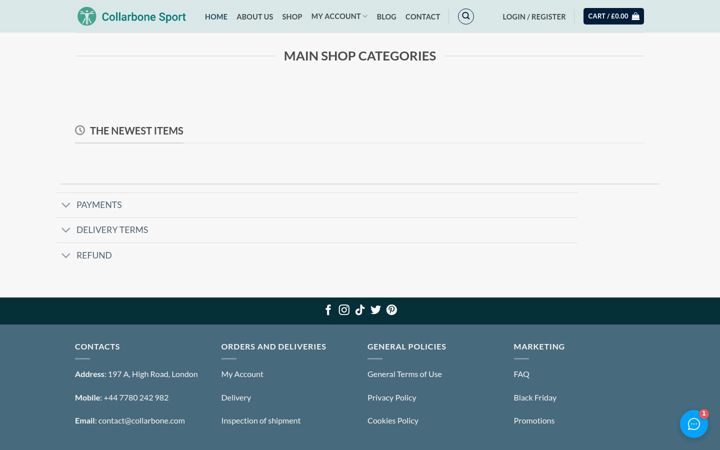720x450 pixels.
Task: Open the Cart / £0.00 button
Action: (613, 16)
